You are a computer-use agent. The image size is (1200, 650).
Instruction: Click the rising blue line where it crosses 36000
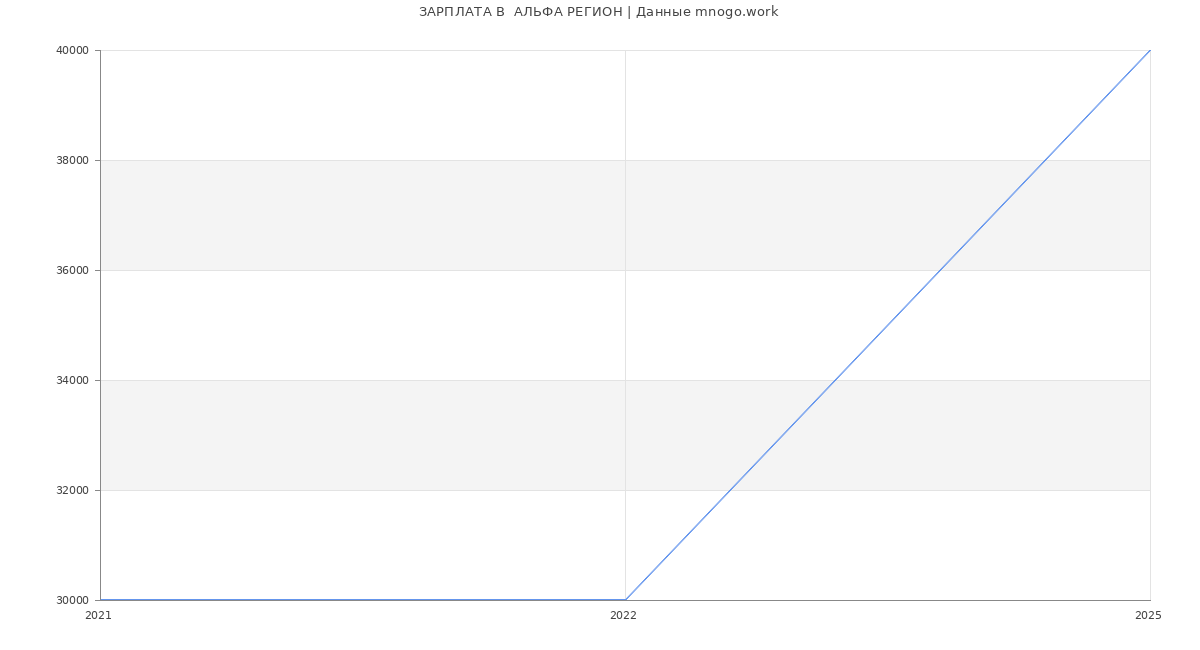[x=940, y=270]
